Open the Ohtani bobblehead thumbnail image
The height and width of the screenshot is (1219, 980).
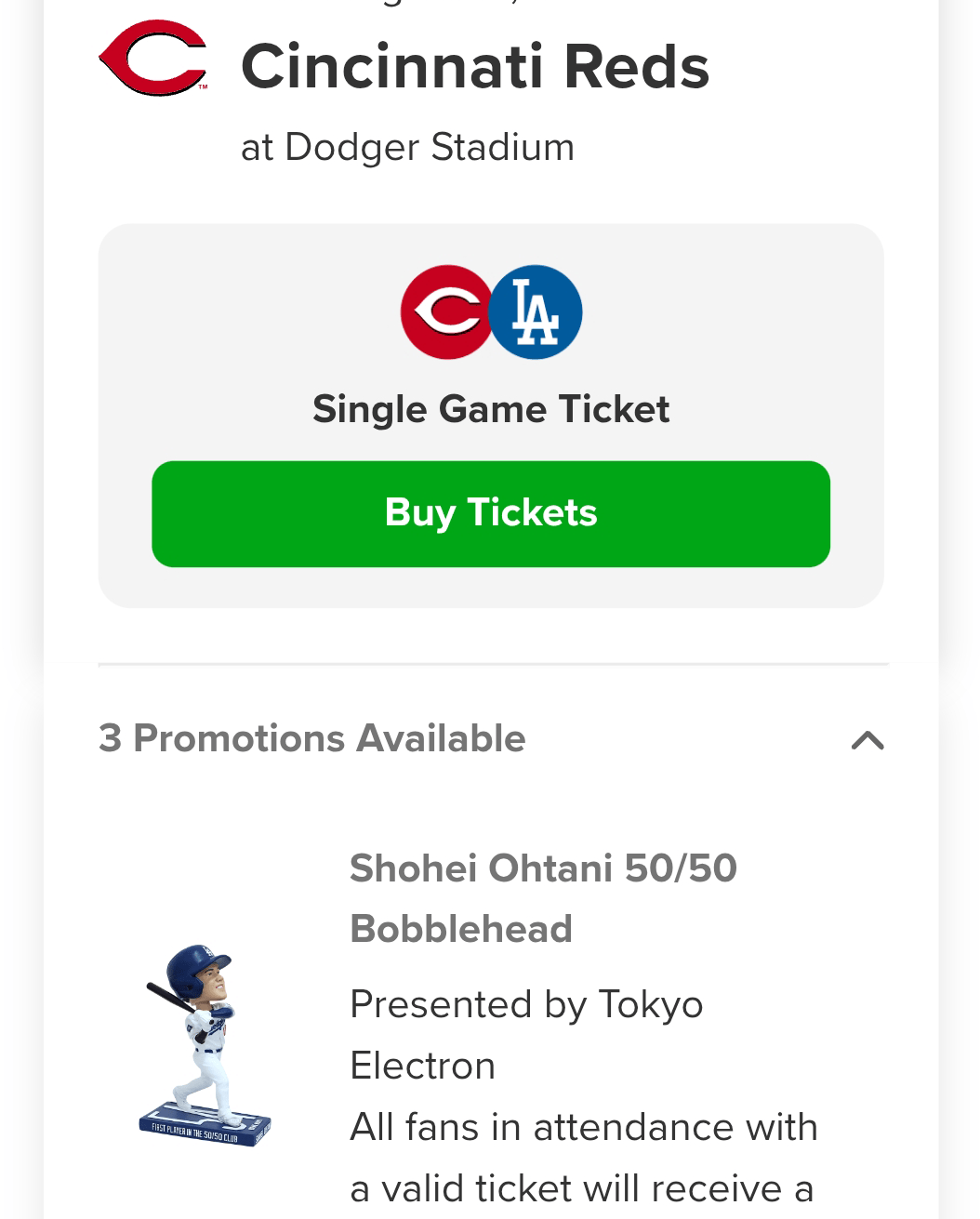[205, 1045]
